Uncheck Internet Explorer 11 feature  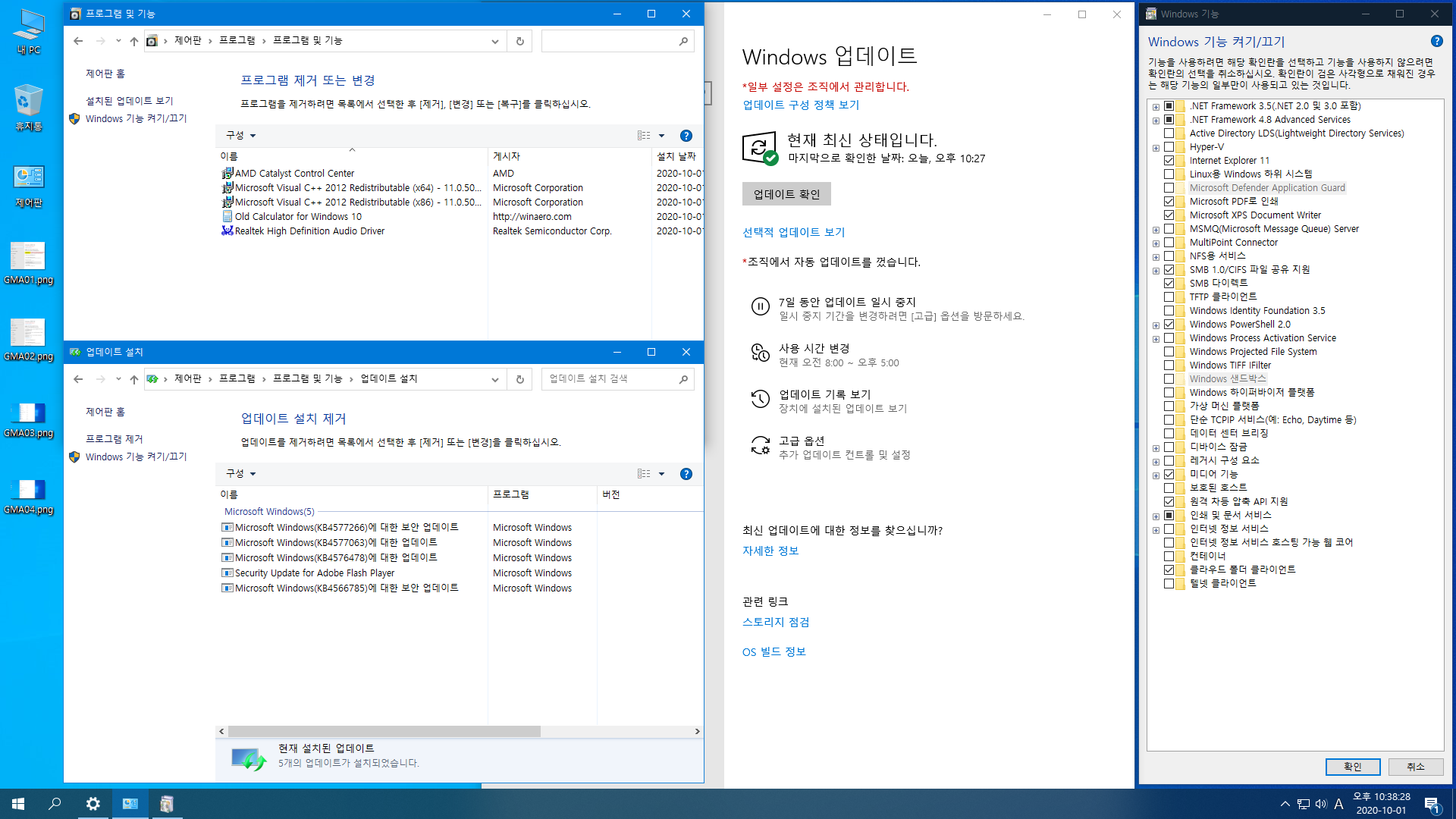coord(1169,161)
